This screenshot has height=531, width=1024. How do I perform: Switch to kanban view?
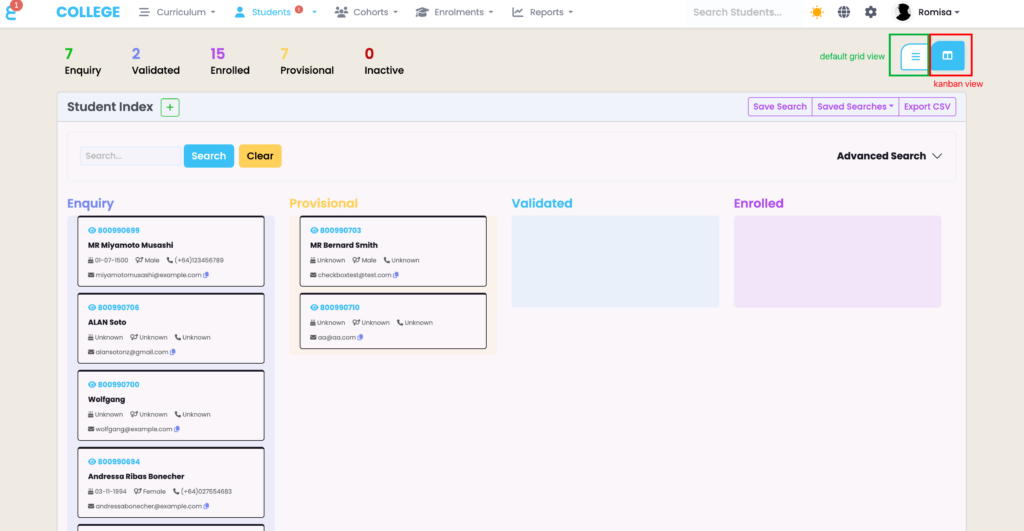coord(947,56)
